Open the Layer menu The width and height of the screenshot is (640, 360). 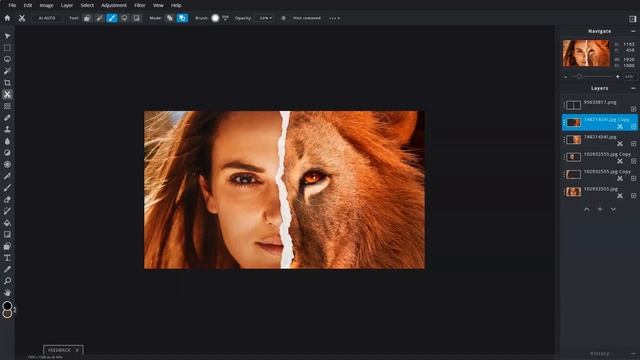tap(67, 5)
